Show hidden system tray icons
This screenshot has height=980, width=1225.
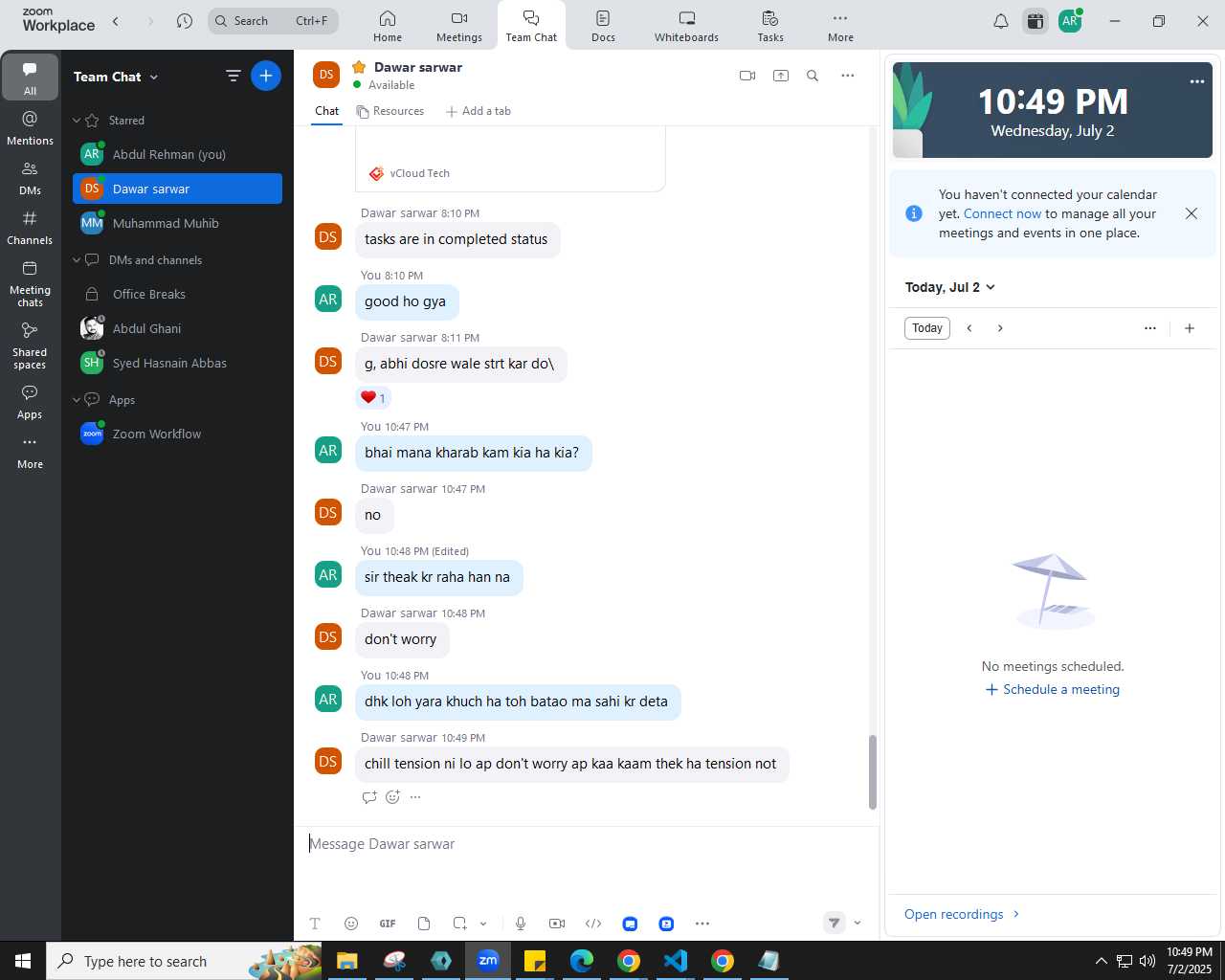pyautogui.click(x=1101, y=961)
